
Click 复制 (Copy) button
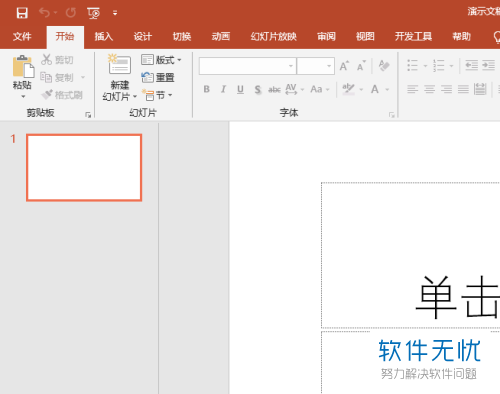[57, 78]
